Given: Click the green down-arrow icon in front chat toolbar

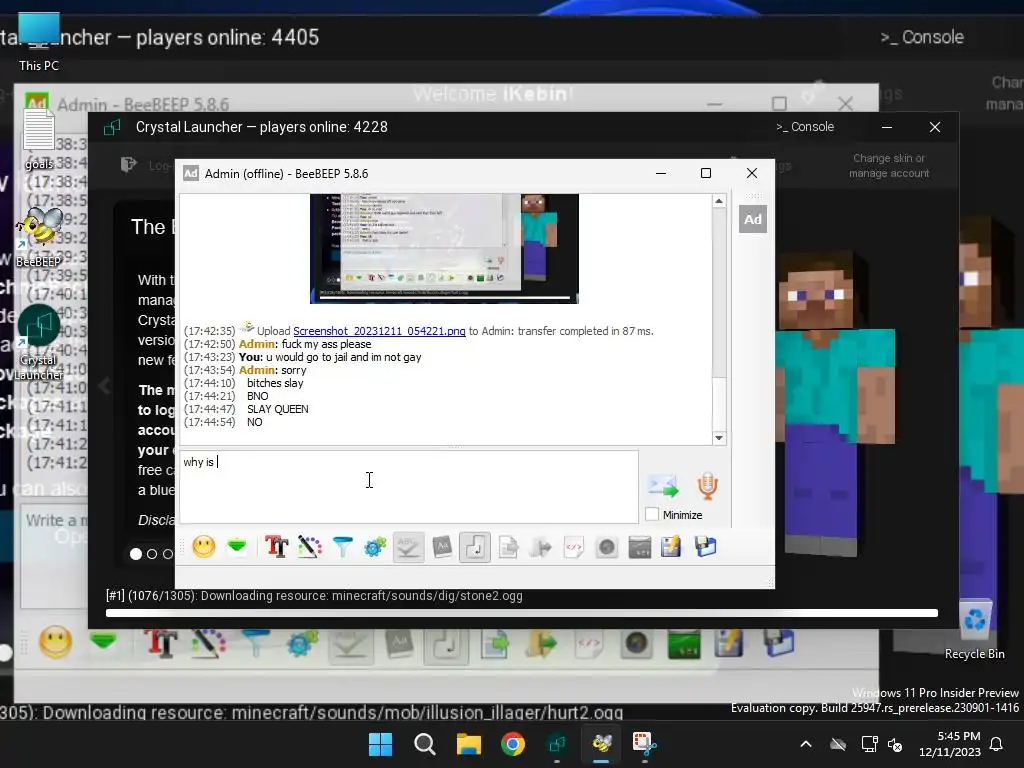Looking at the screenshot, I should point(236,547).
